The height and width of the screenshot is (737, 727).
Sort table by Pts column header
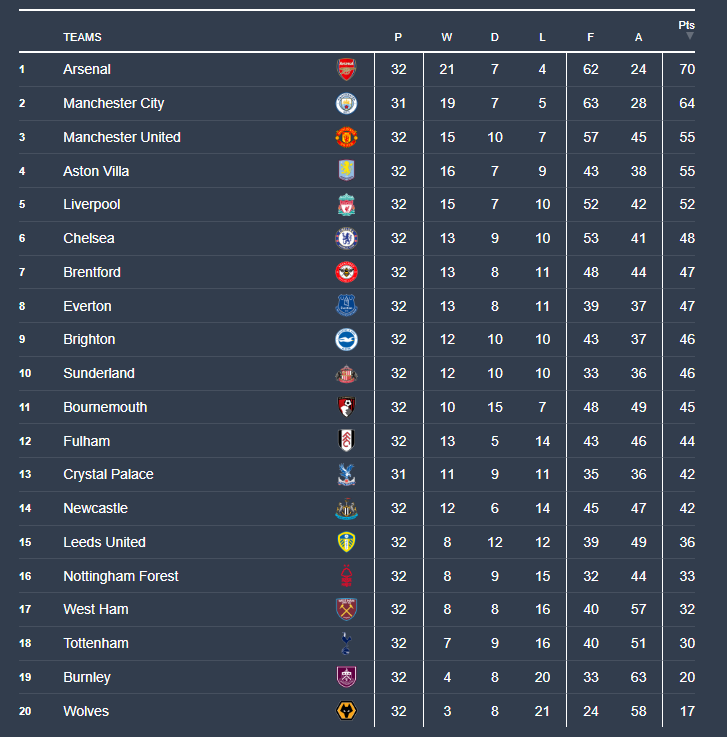click(x=686, y=25)
